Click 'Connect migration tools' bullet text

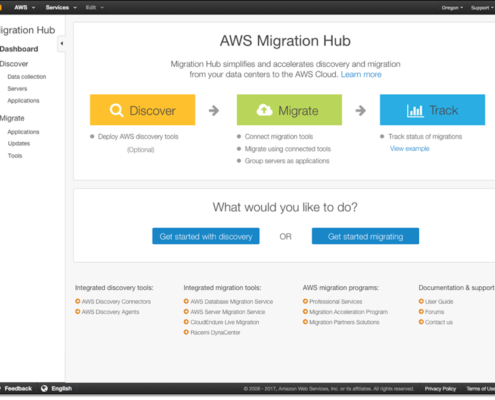[279, 137]
